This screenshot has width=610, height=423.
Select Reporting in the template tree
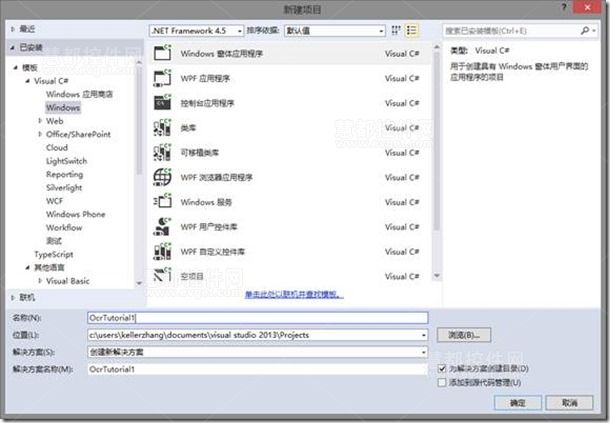pyautogui.click(x=65, y=174)
